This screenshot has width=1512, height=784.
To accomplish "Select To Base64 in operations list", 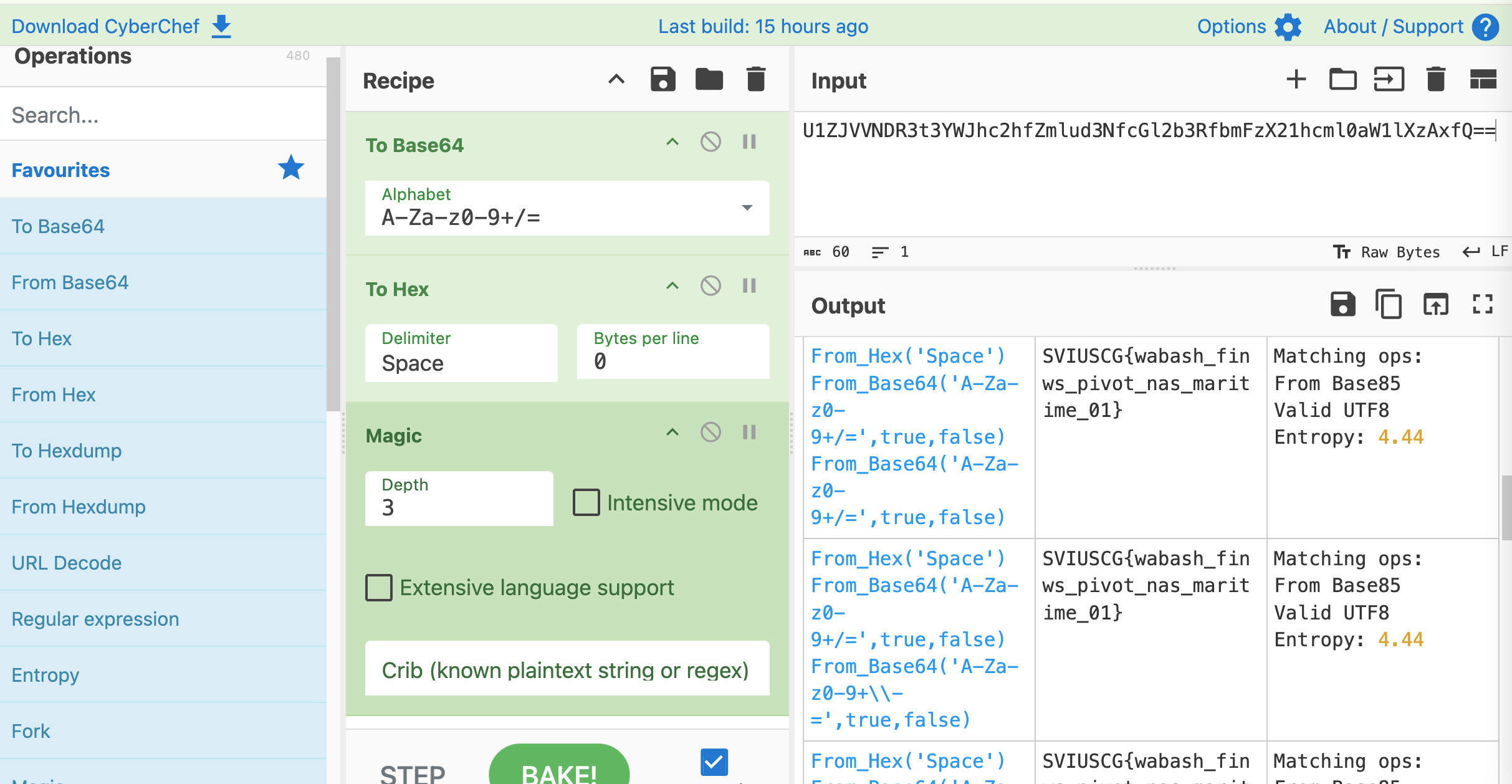I will tap(163, 226).
